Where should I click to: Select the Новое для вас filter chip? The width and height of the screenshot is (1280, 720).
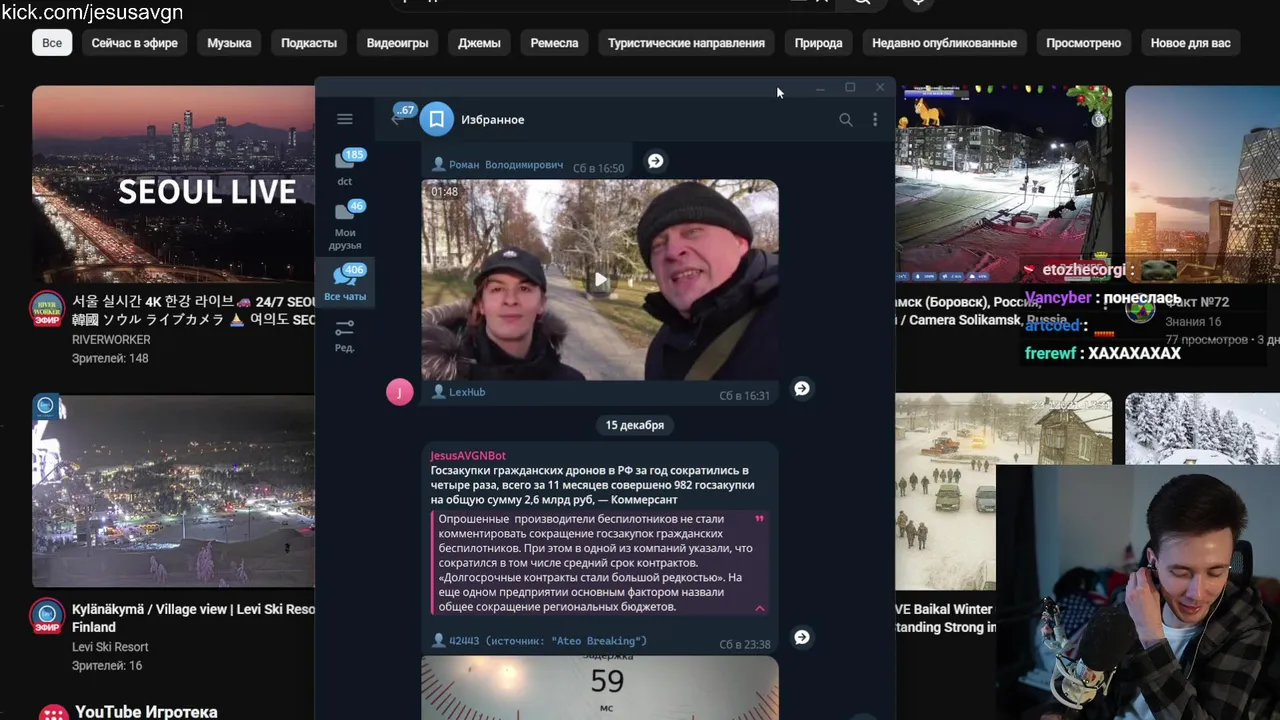pyautogui.click(x=1190, y=43)
